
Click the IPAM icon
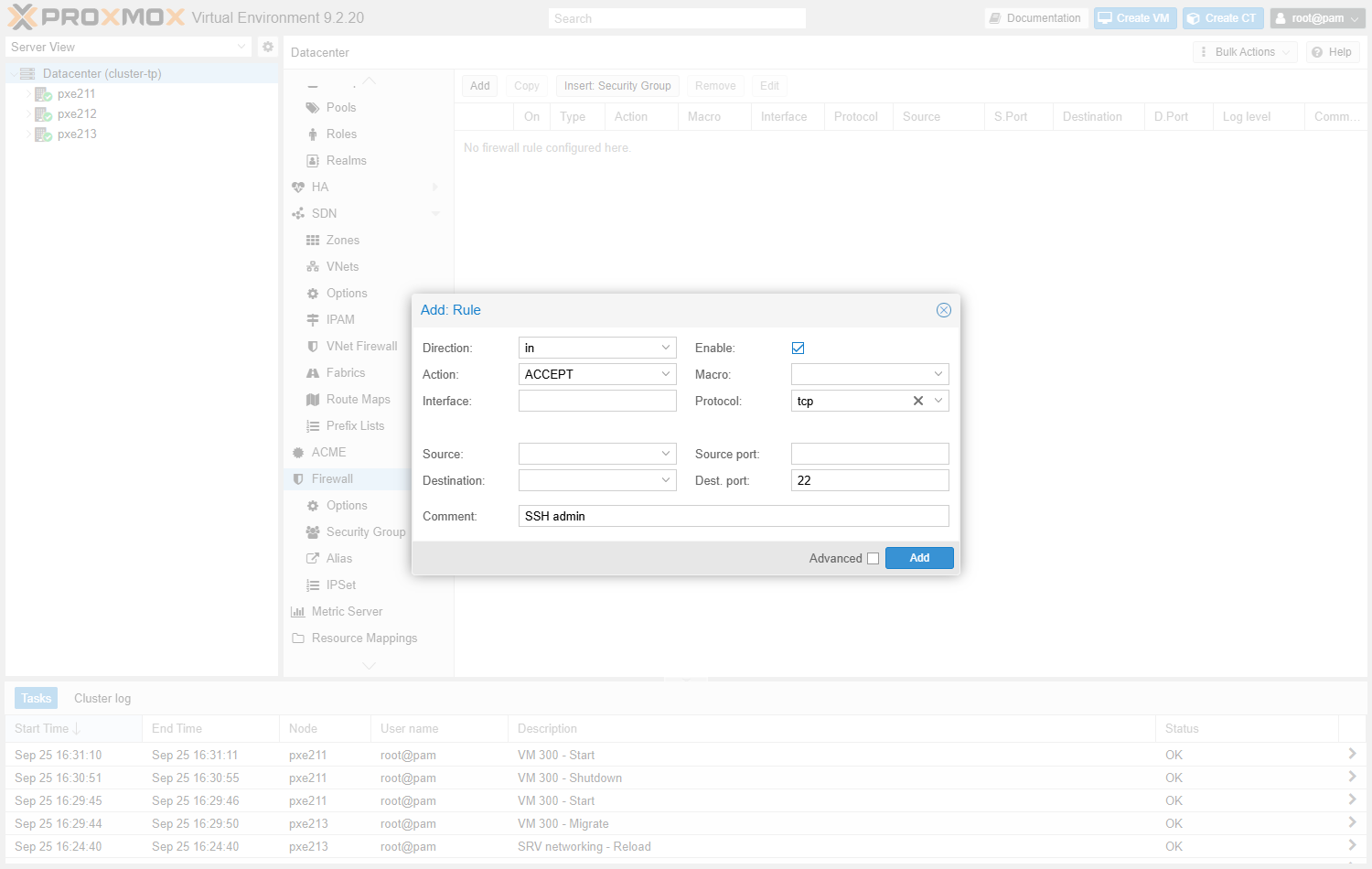(x=313, y=320)
